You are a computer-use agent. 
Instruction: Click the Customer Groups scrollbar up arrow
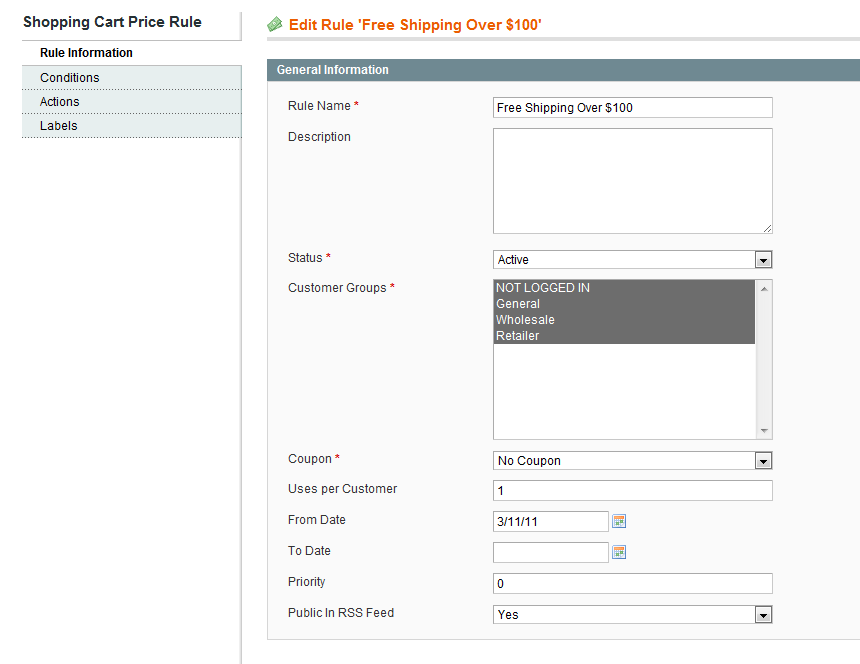(x=763, y=289)
